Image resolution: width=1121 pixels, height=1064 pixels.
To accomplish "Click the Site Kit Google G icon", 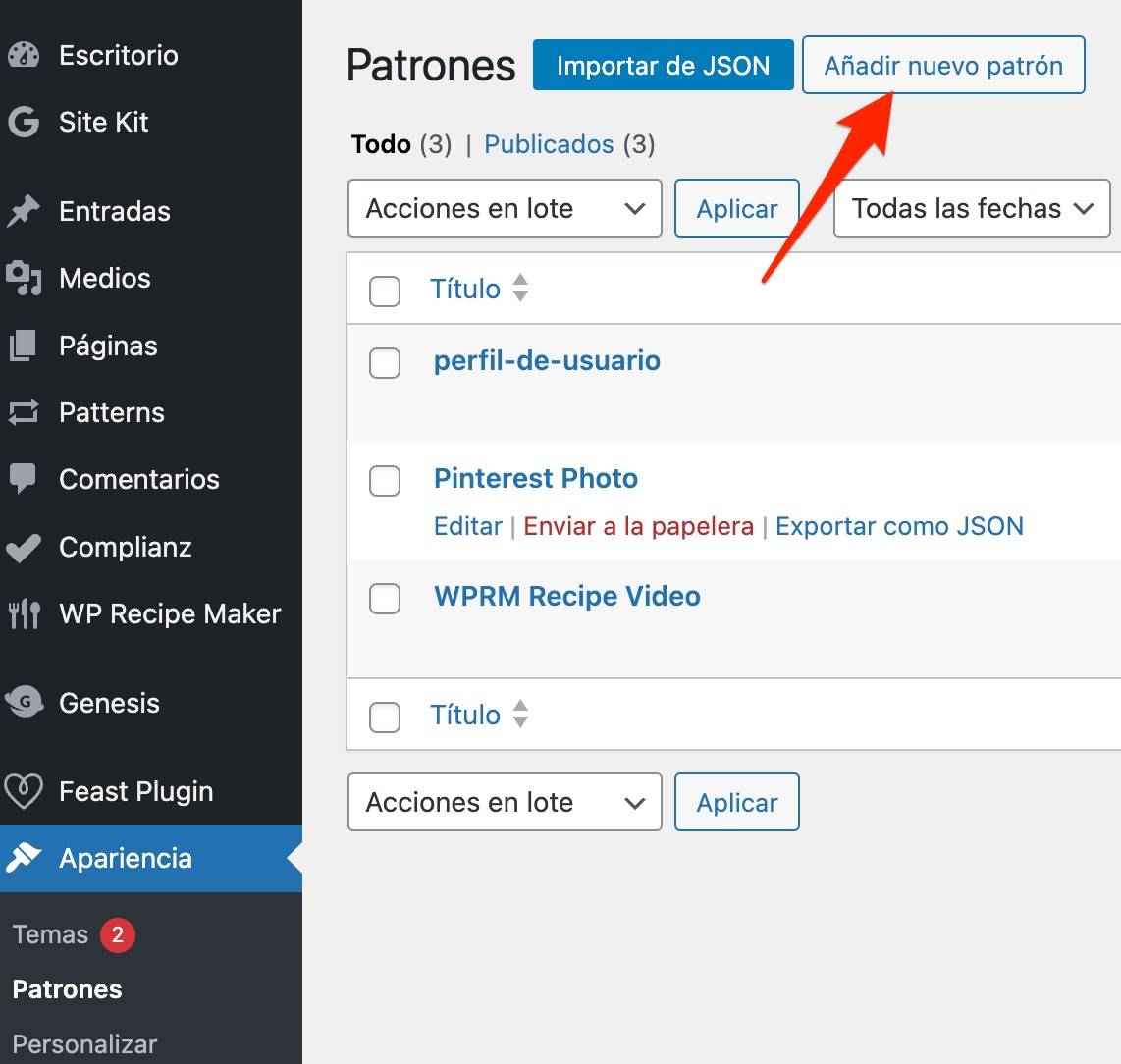I will pyautogui.click(x=24, y=123).
